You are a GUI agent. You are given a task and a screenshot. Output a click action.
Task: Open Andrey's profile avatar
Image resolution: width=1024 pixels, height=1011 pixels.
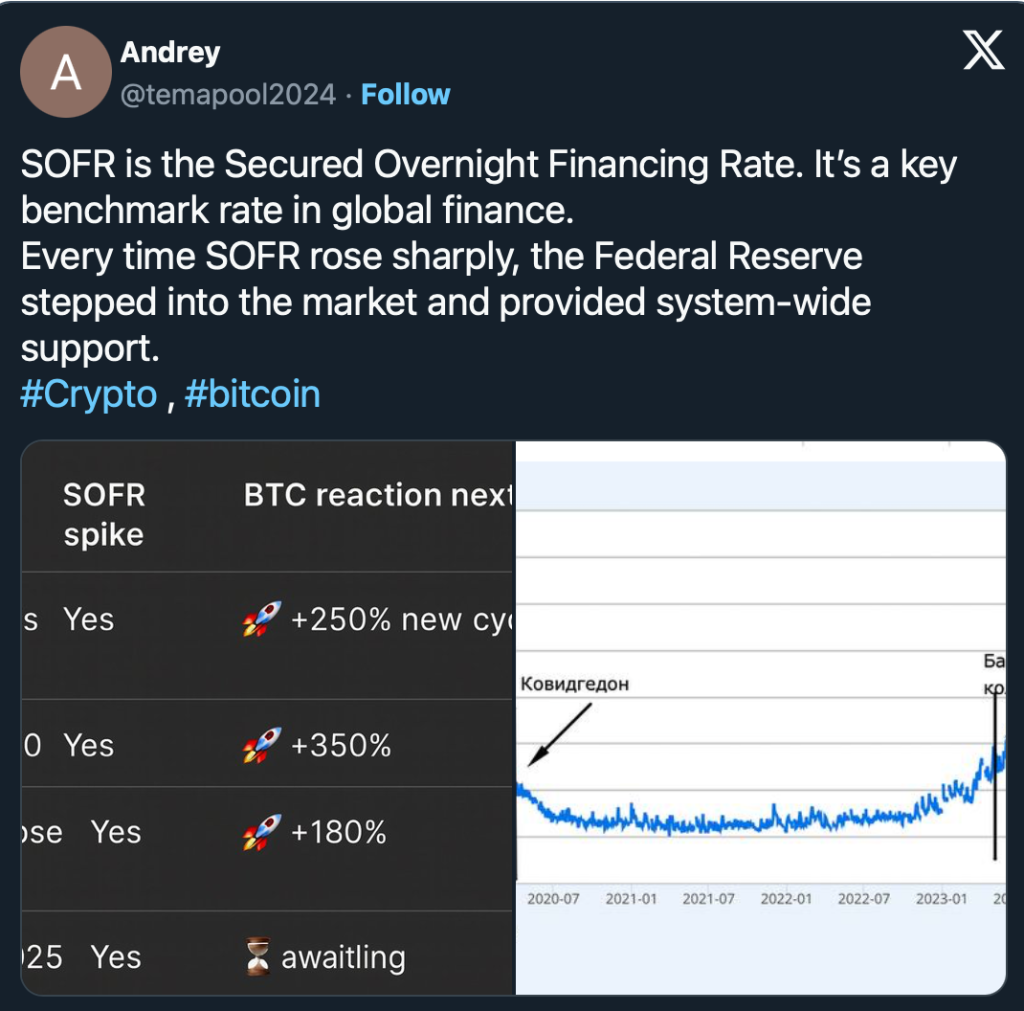click(x=65, y=72)
